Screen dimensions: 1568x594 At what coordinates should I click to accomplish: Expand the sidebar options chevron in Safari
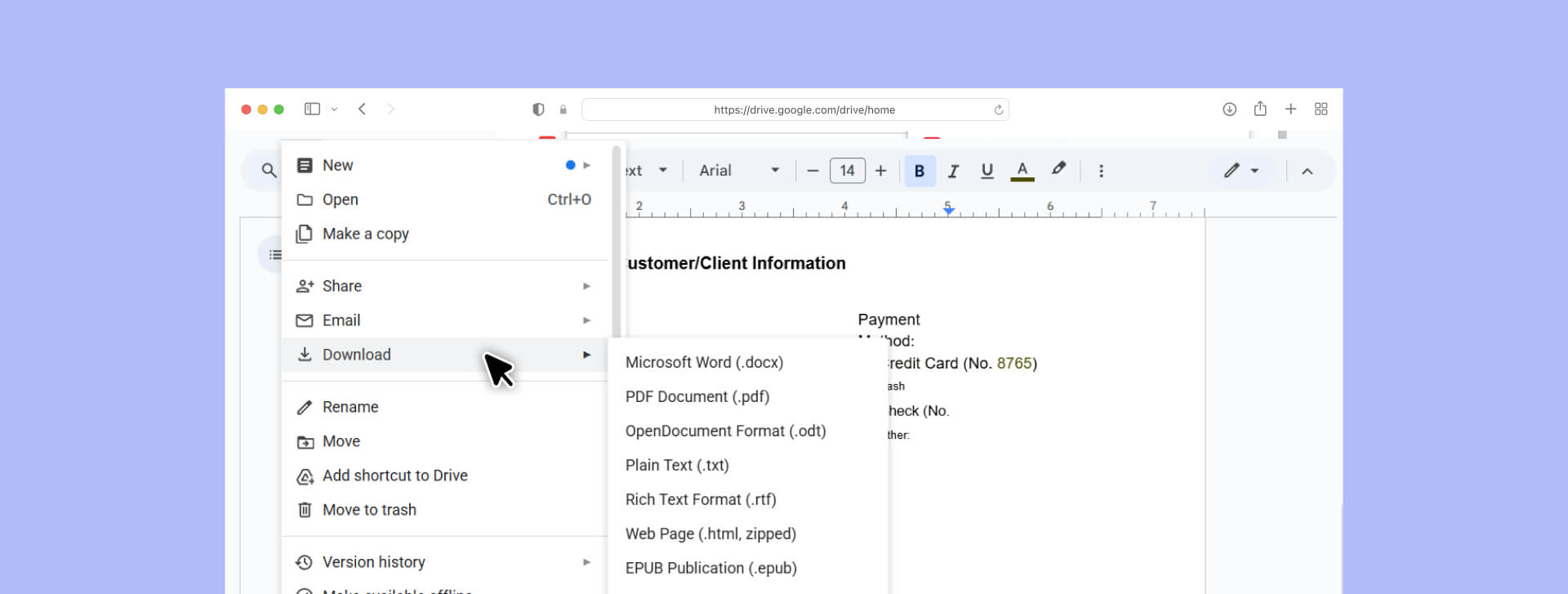(334, 109)
